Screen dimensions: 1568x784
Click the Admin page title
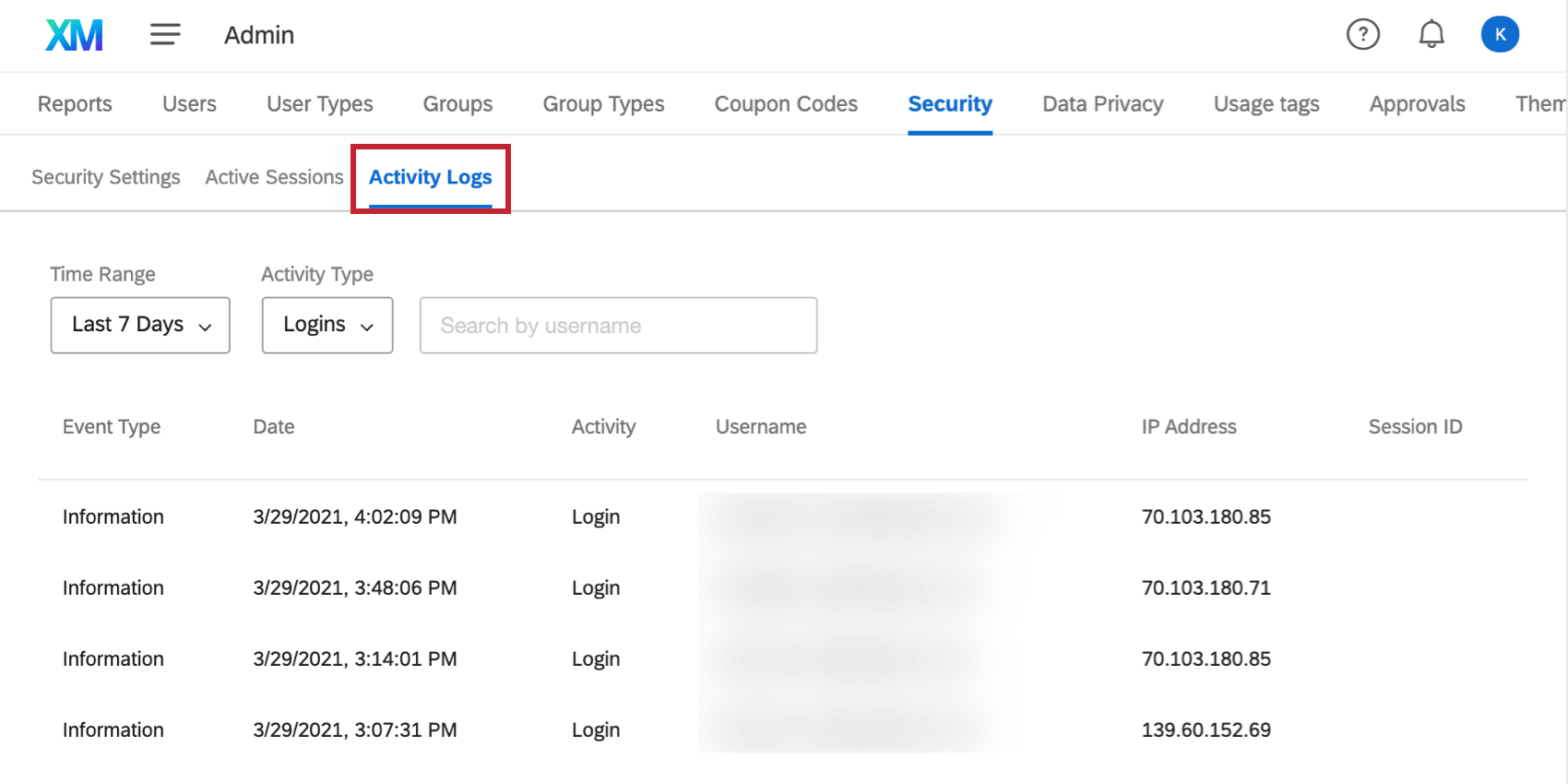(259, 35)
